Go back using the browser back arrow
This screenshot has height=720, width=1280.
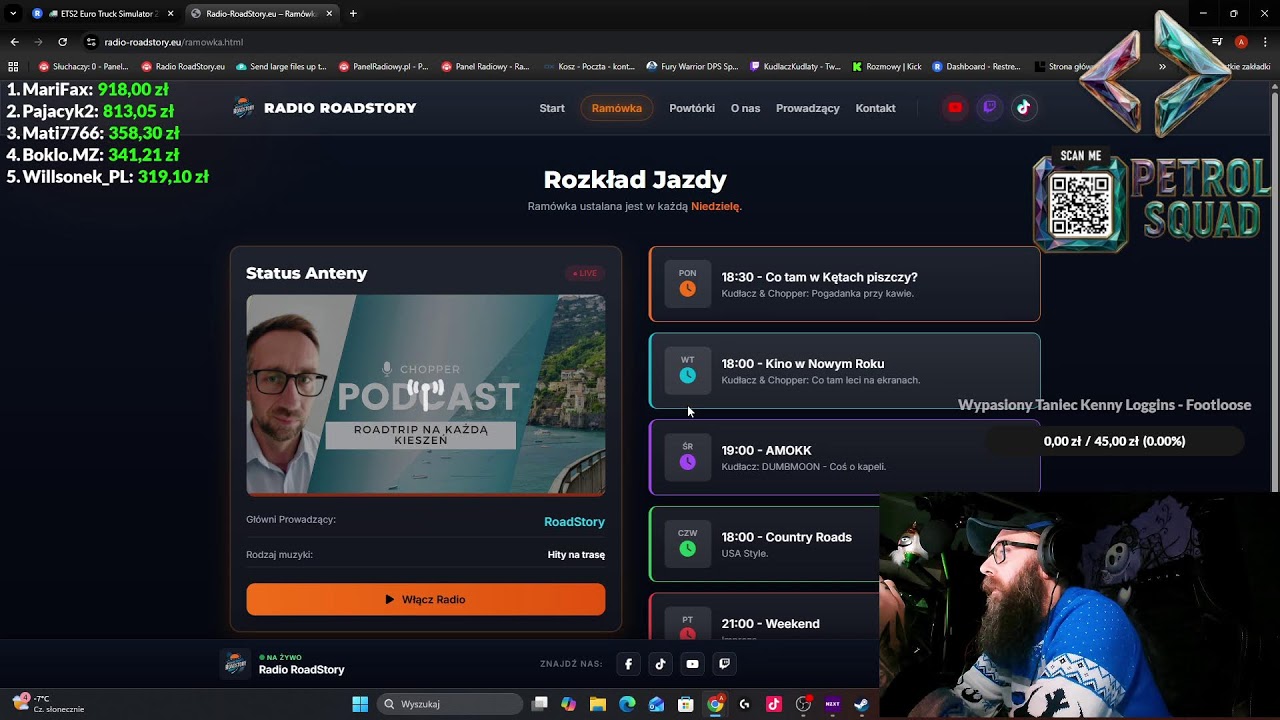click(x=14, y=42)
